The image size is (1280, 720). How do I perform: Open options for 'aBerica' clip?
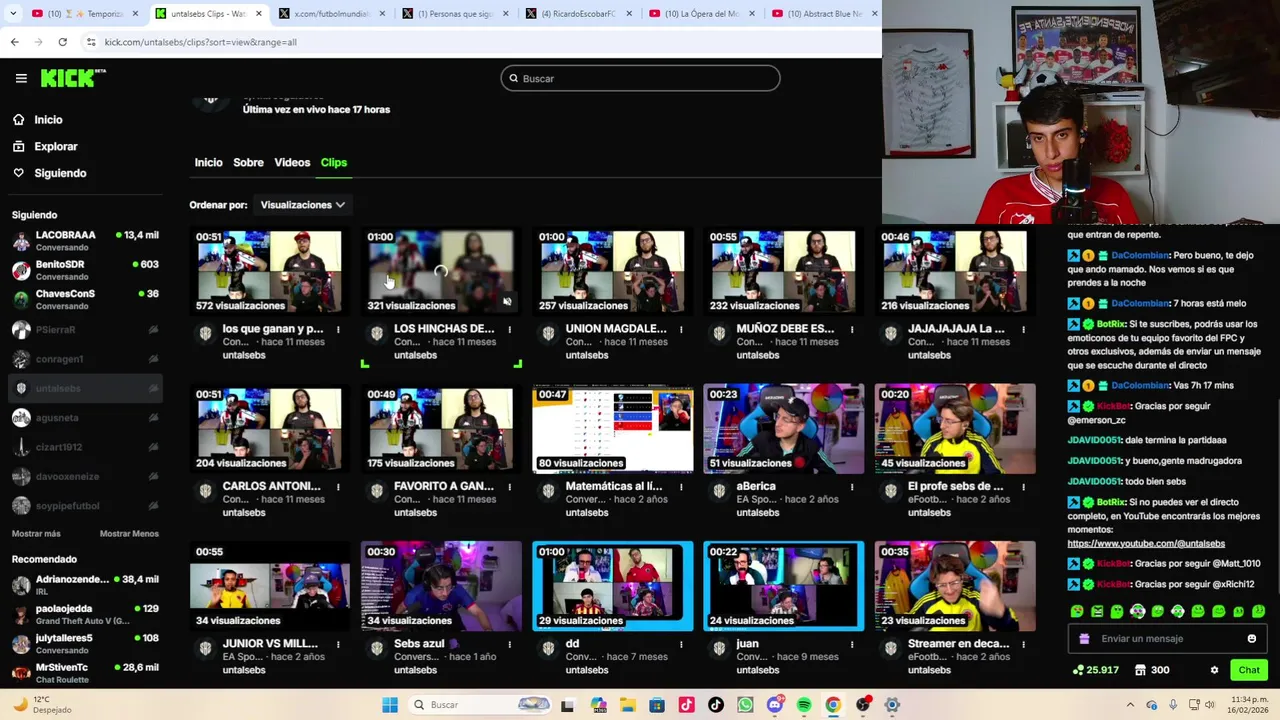coord(852,487)
